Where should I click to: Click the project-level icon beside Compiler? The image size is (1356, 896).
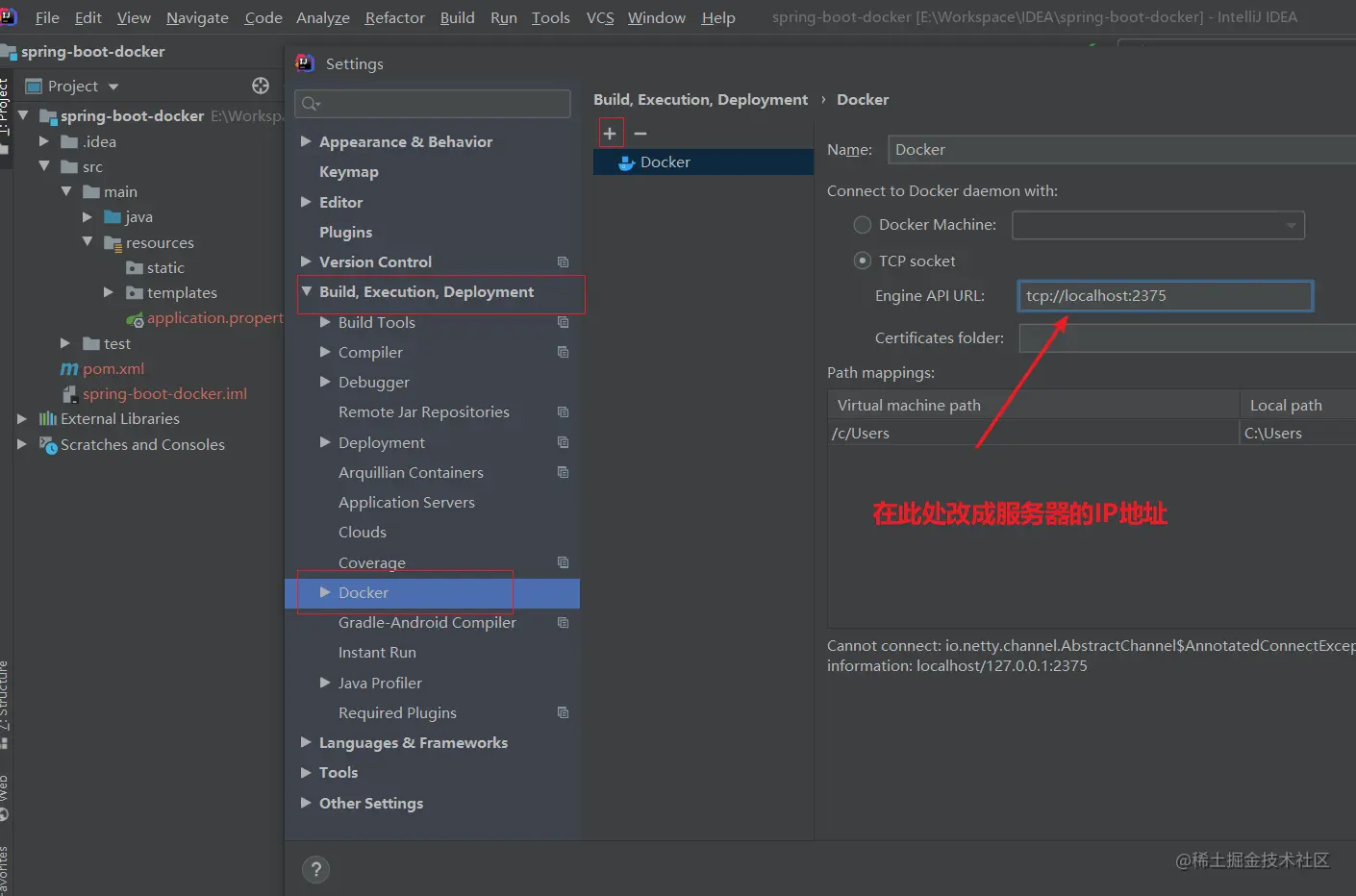pos(564,352)
